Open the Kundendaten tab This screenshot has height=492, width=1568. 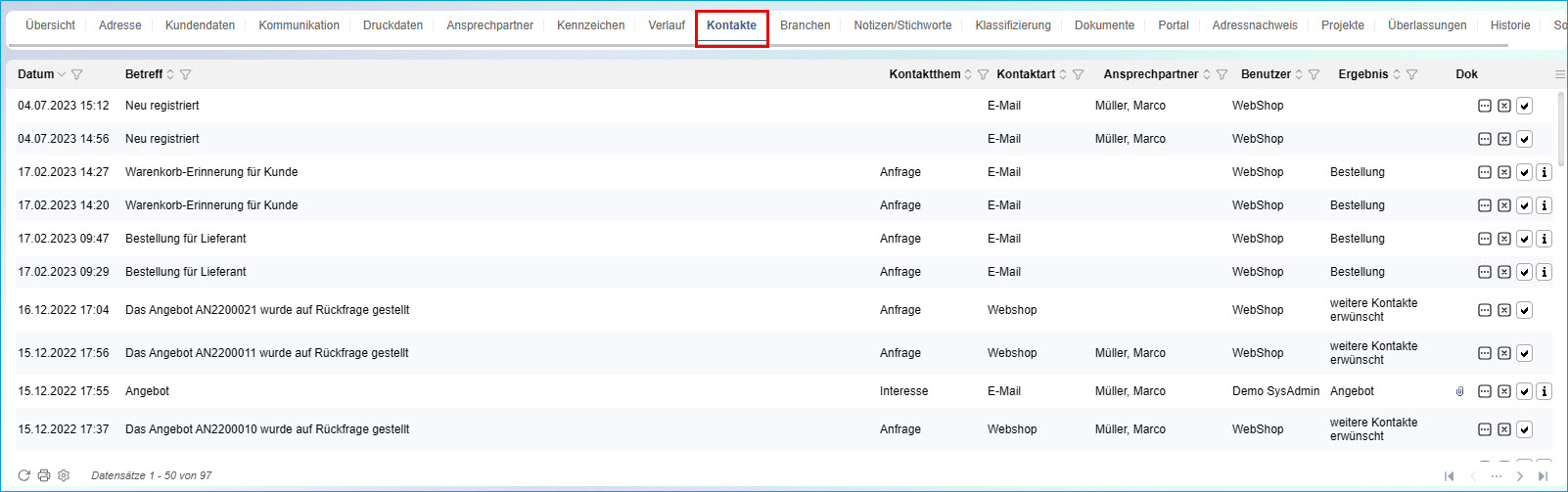click(x=200, y=25)
